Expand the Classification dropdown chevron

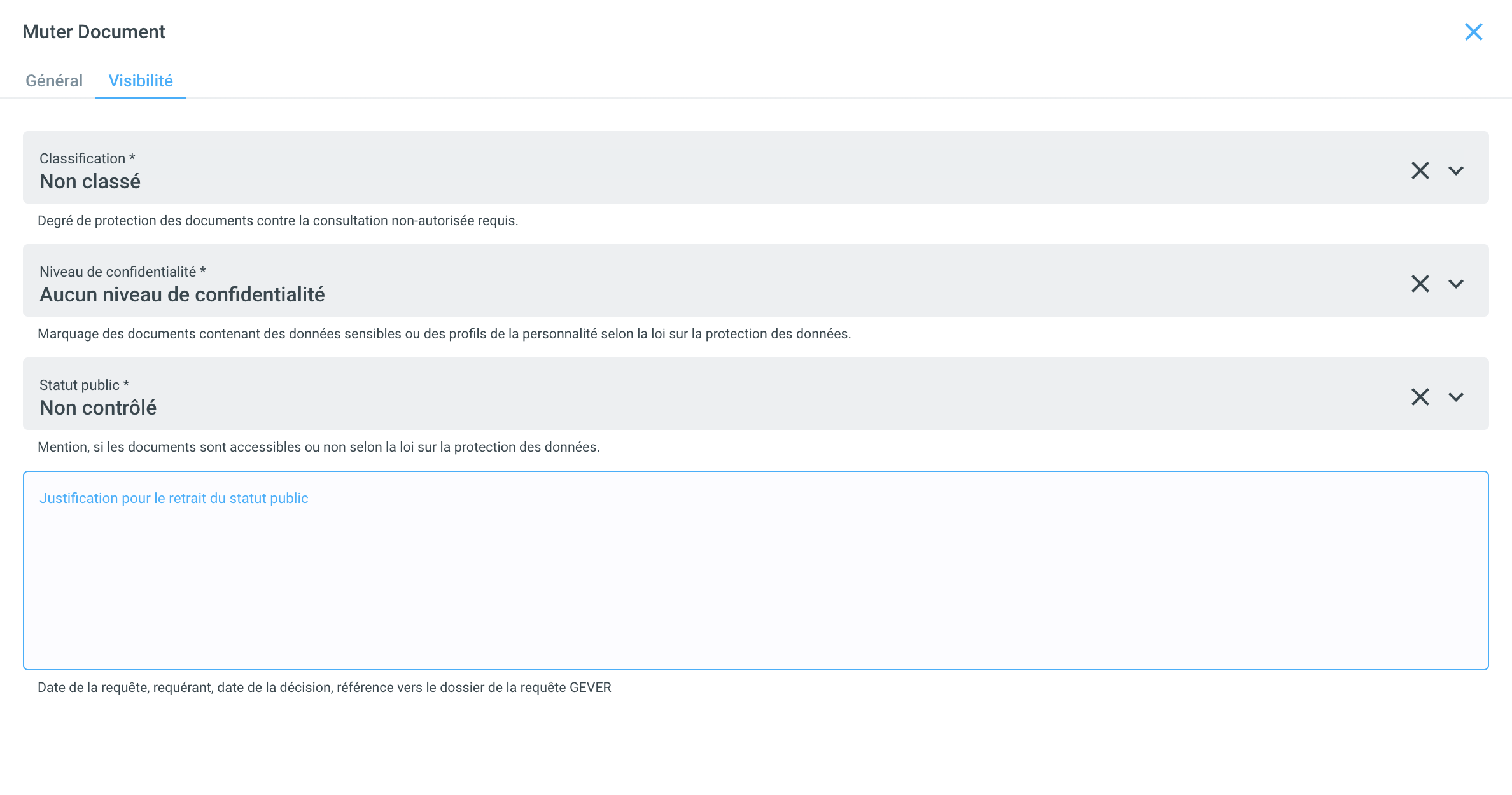(x=1456, y=170)
